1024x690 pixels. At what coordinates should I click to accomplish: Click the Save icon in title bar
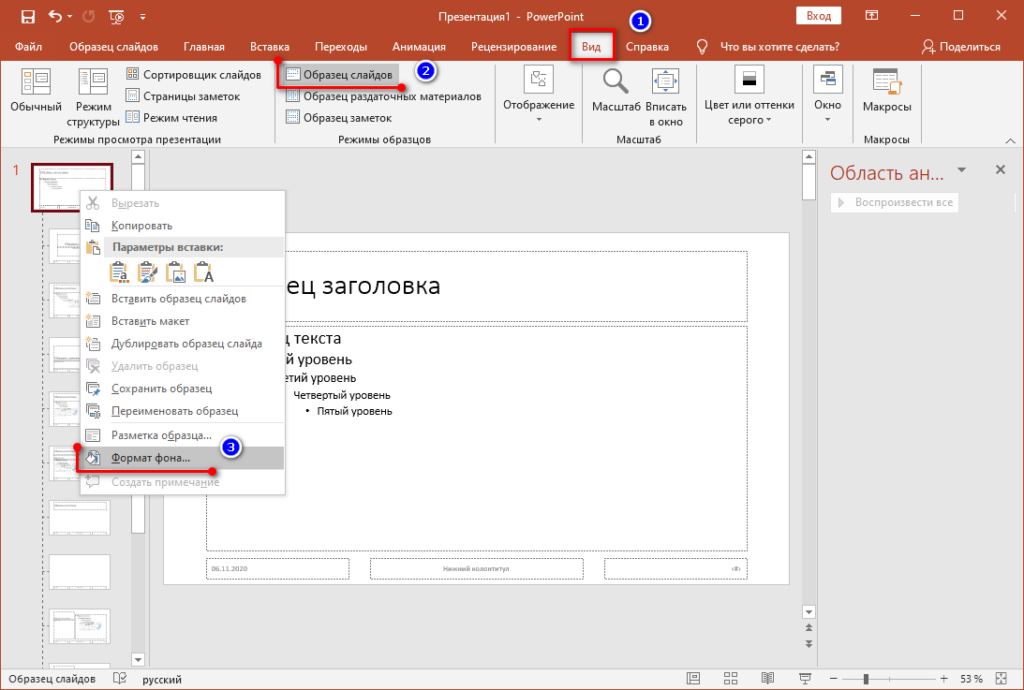pyautogui.click(x=28, y=16)
